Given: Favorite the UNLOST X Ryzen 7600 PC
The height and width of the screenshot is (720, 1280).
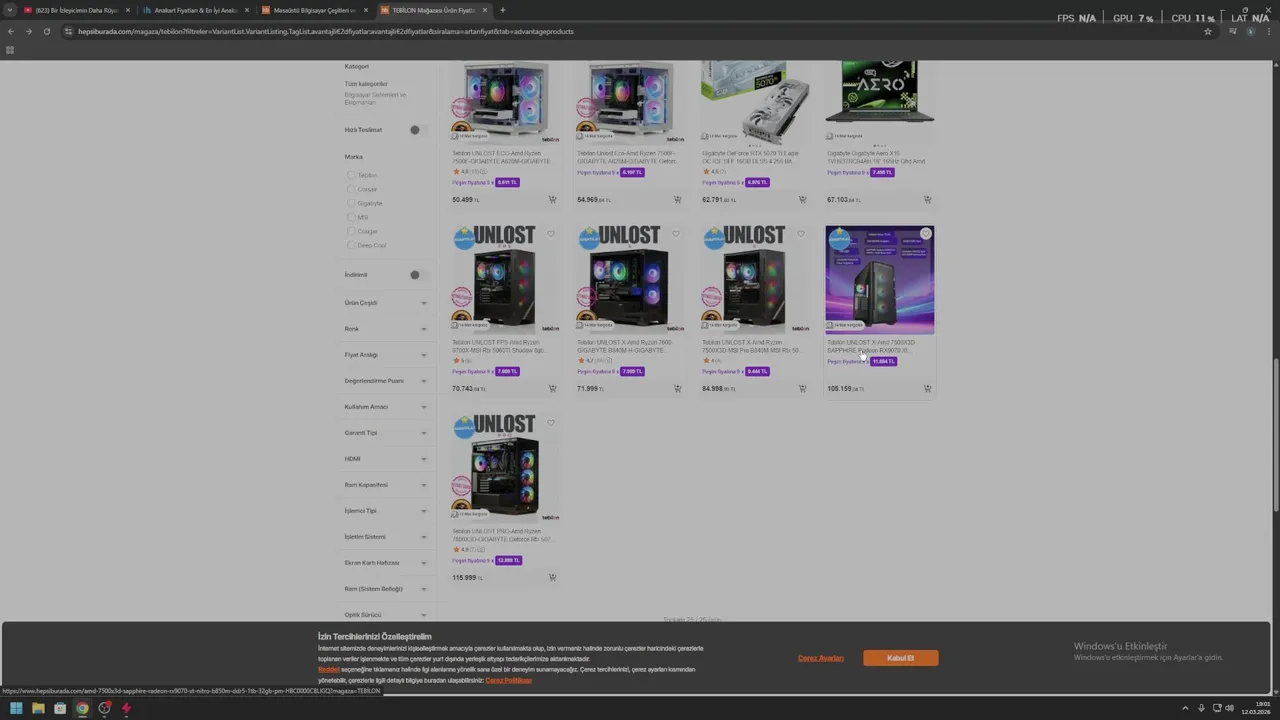Looking at the screenshot, I should [x=676, y=234].
